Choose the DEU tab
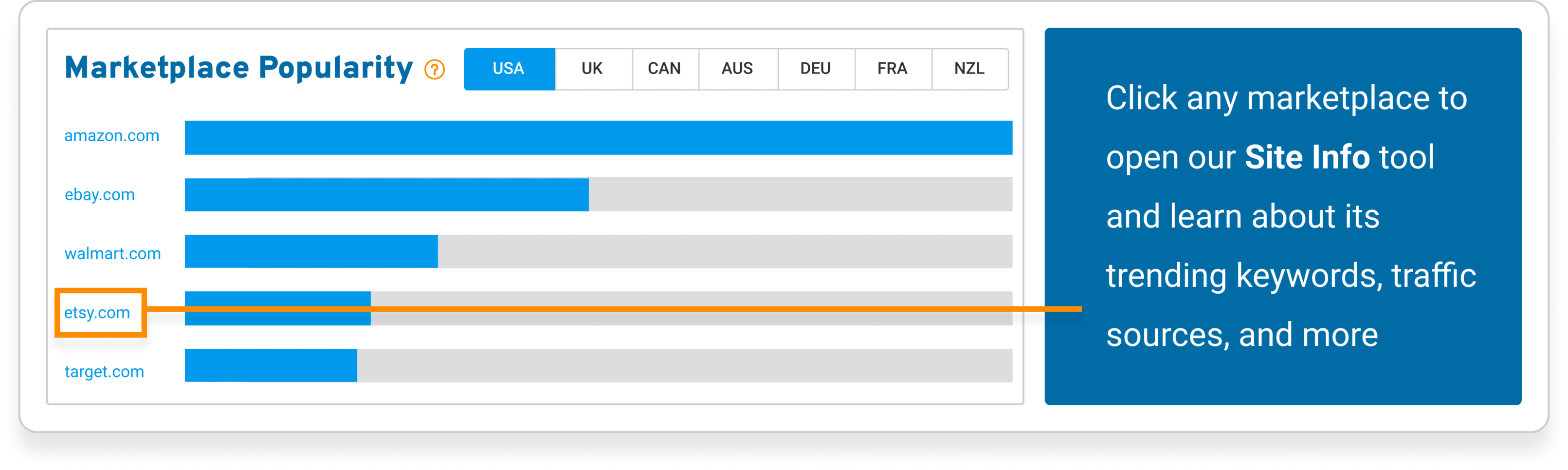1568x470 pixels. point(816,69)
